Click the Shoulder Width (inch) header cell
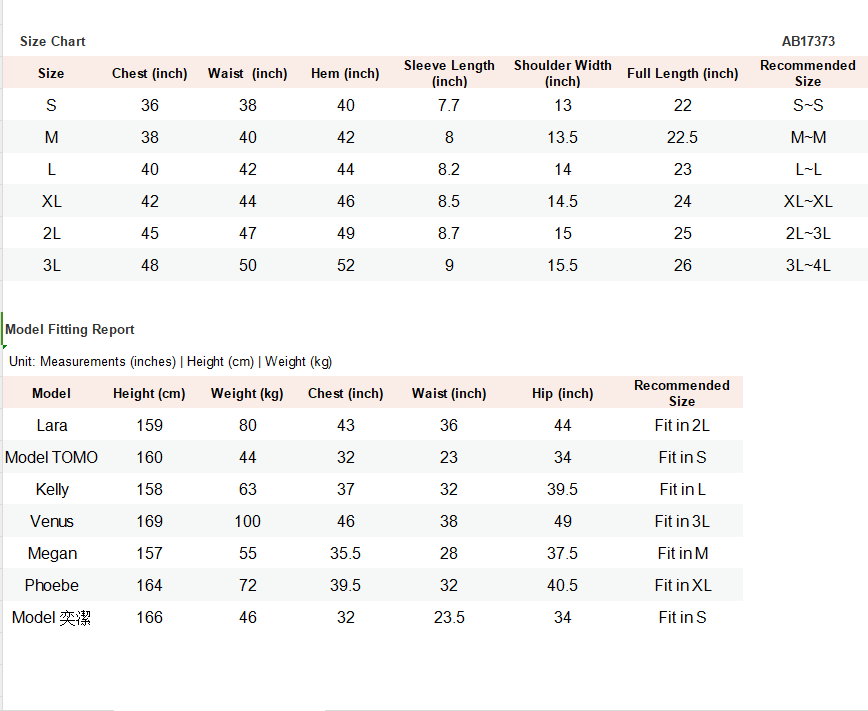The height and width of the screenshot is (711, 868). pos(562,73)
